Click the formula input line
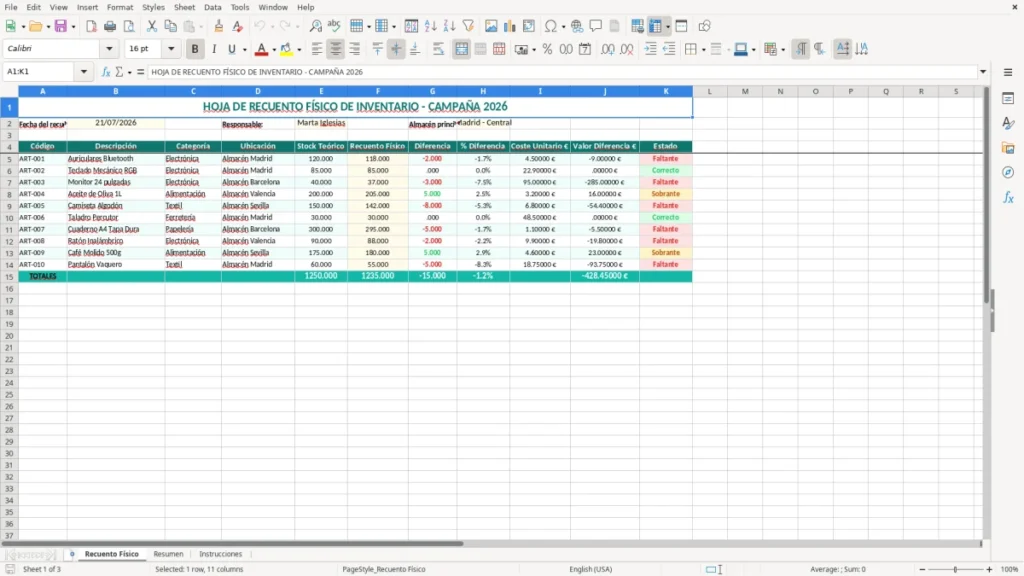 [x=562, y=72]
